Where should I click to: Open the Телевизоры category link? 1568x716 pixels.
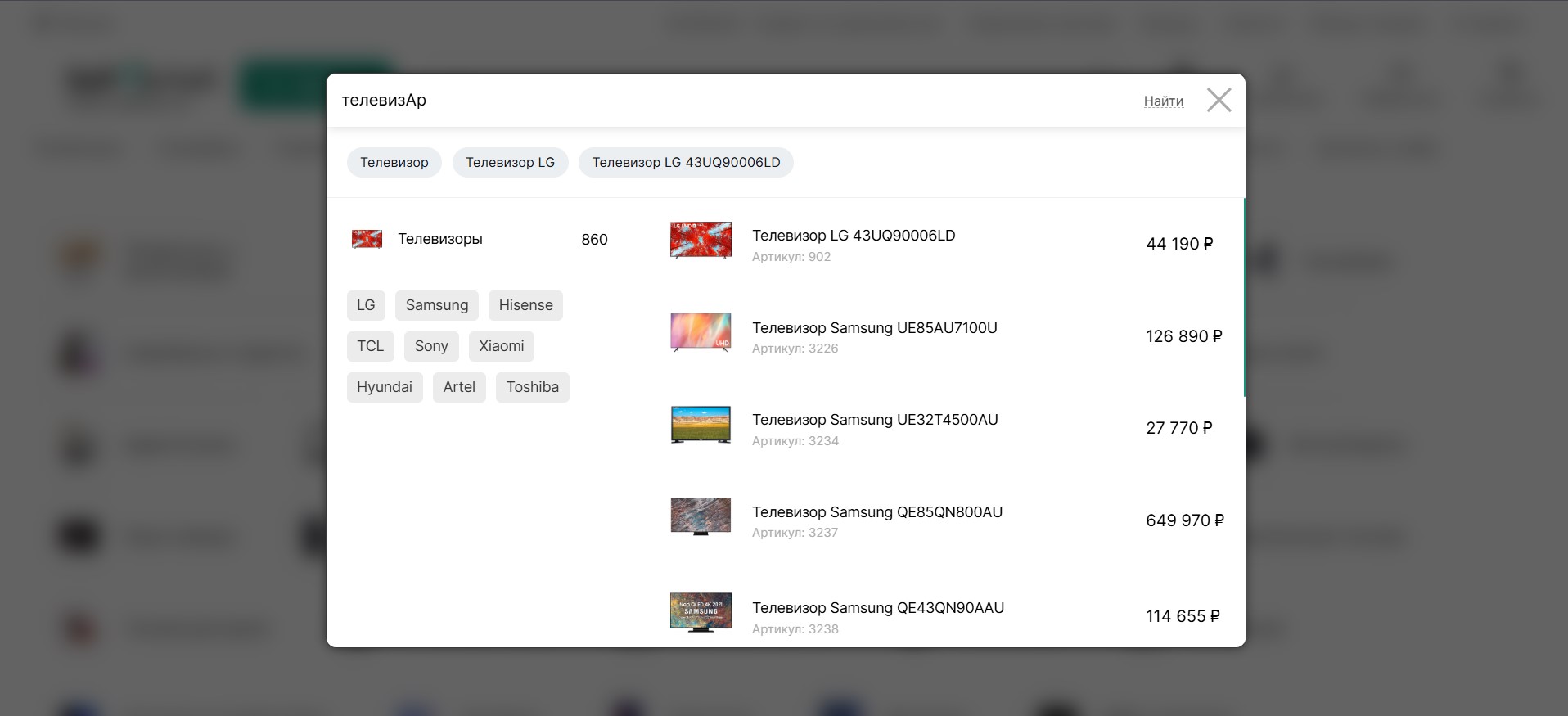pos(440,239)
